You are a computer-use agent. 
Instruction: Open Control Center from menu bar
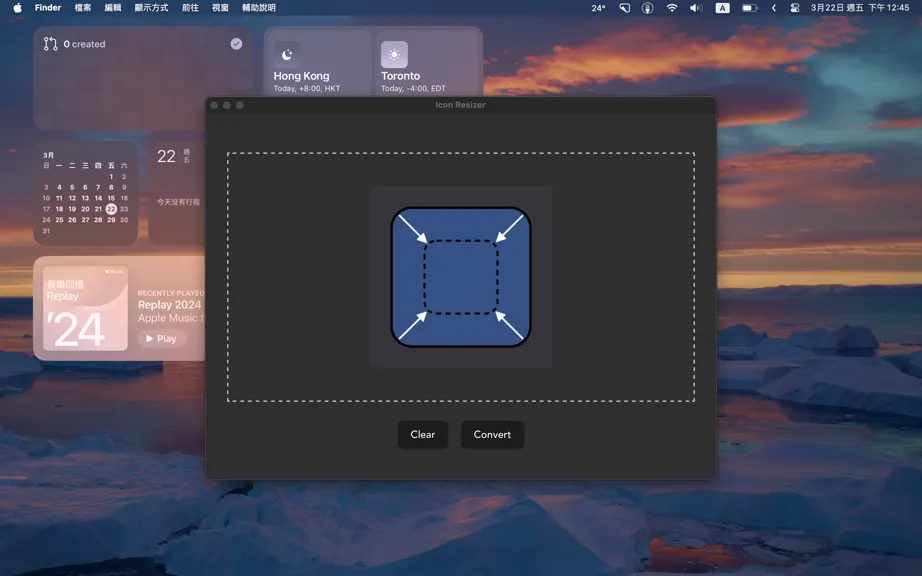point(794,8)
